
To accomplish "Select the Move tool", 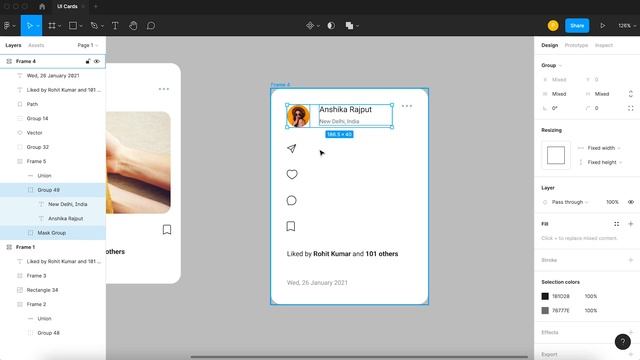I will [29, 25].
